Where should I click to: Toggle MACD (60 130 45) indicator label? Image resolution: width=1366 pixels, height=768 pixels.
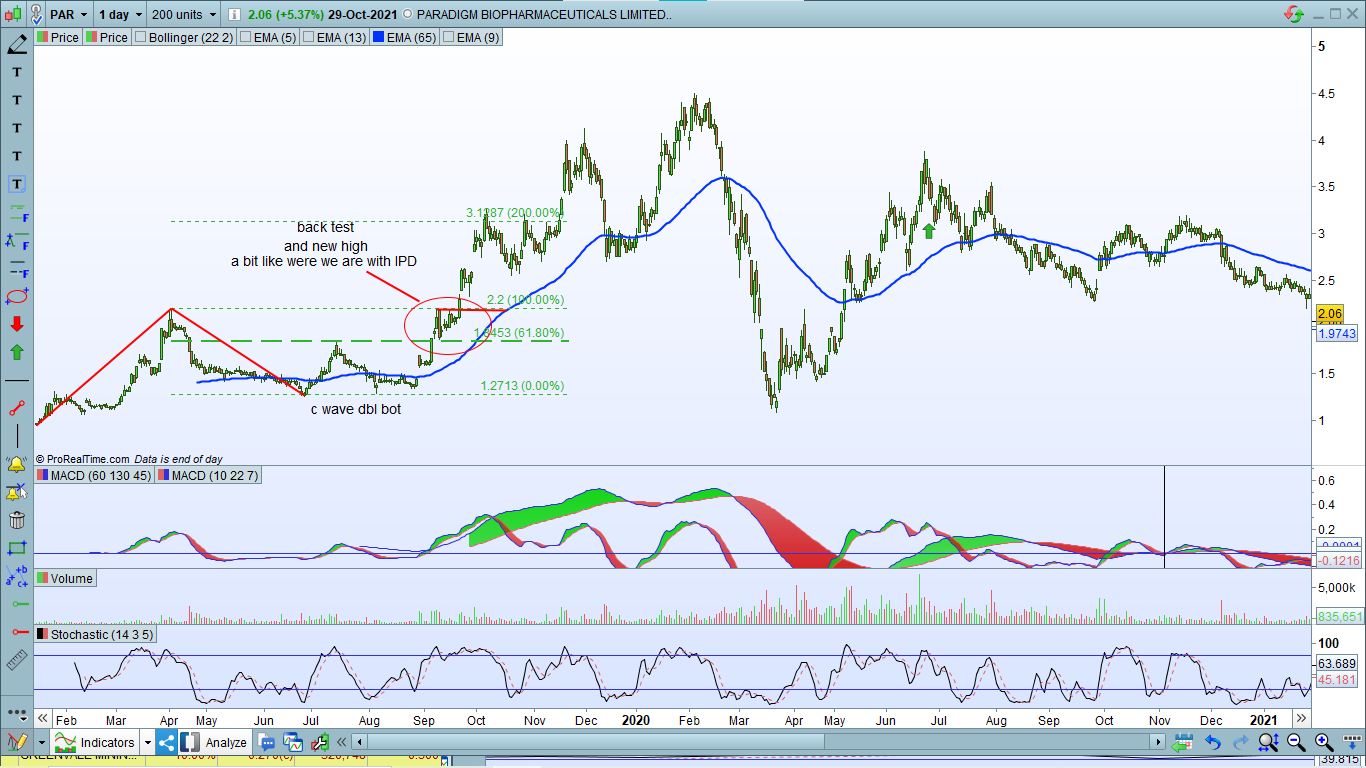click(x=94, y=476)
